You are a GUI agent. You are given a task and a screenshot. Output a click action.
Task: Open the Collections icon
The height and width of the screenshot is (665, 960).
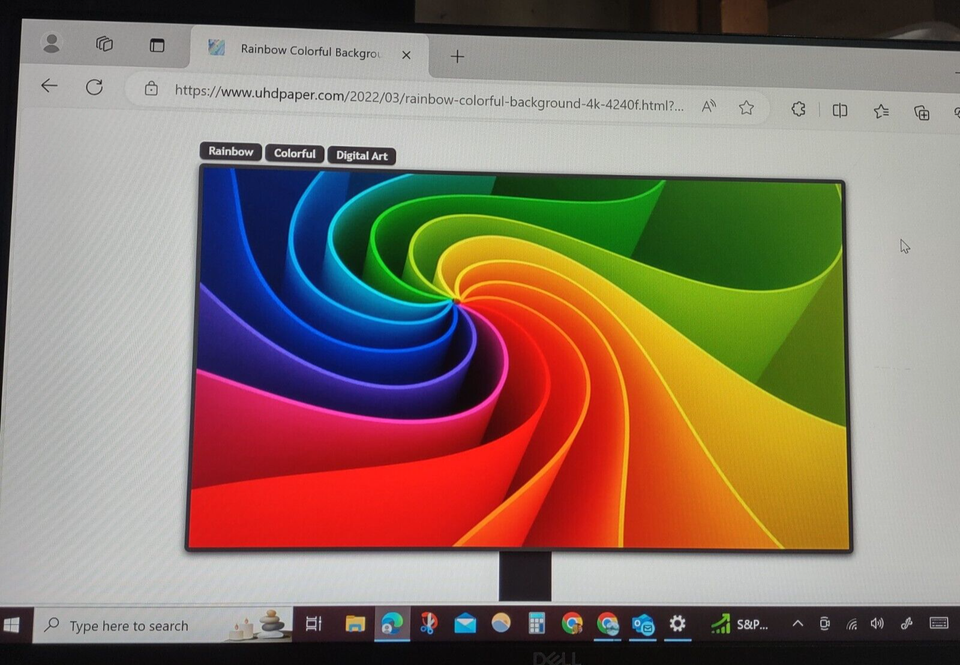(920, 113)
